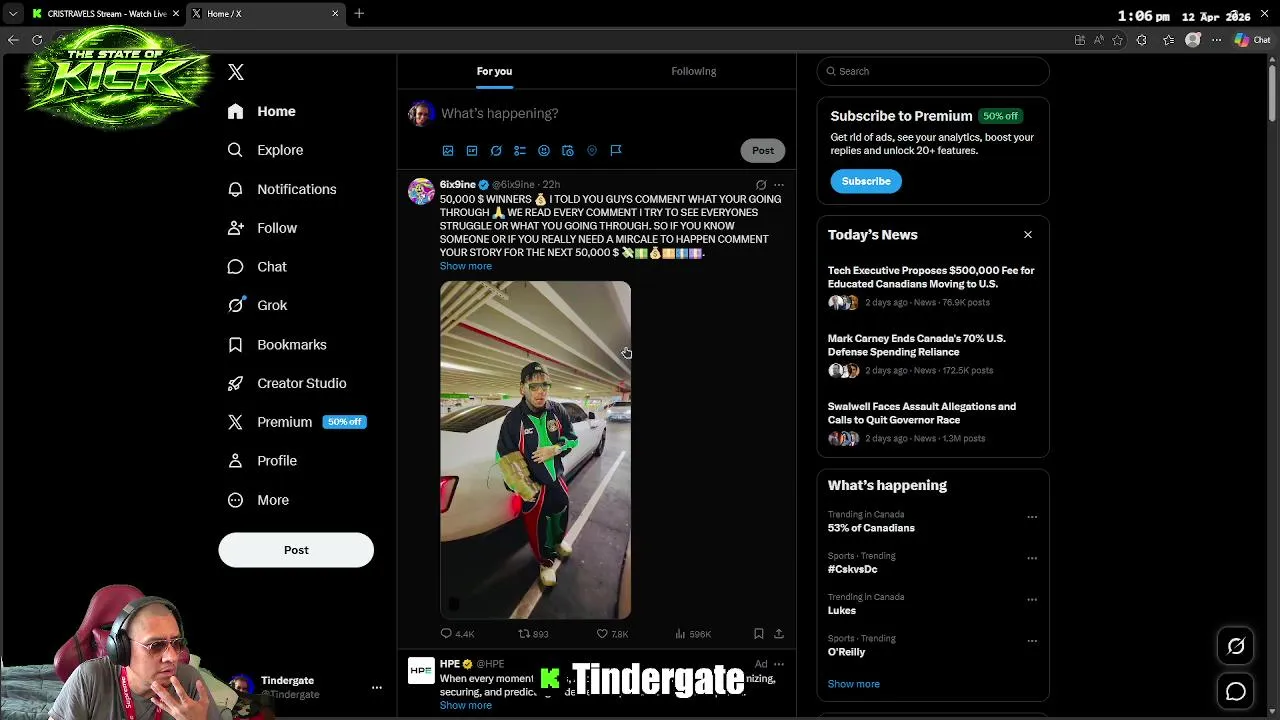Click the Subscribe button for Premium
The image size is (1280, 720).
pyautogui.click(x=866, y=181)
